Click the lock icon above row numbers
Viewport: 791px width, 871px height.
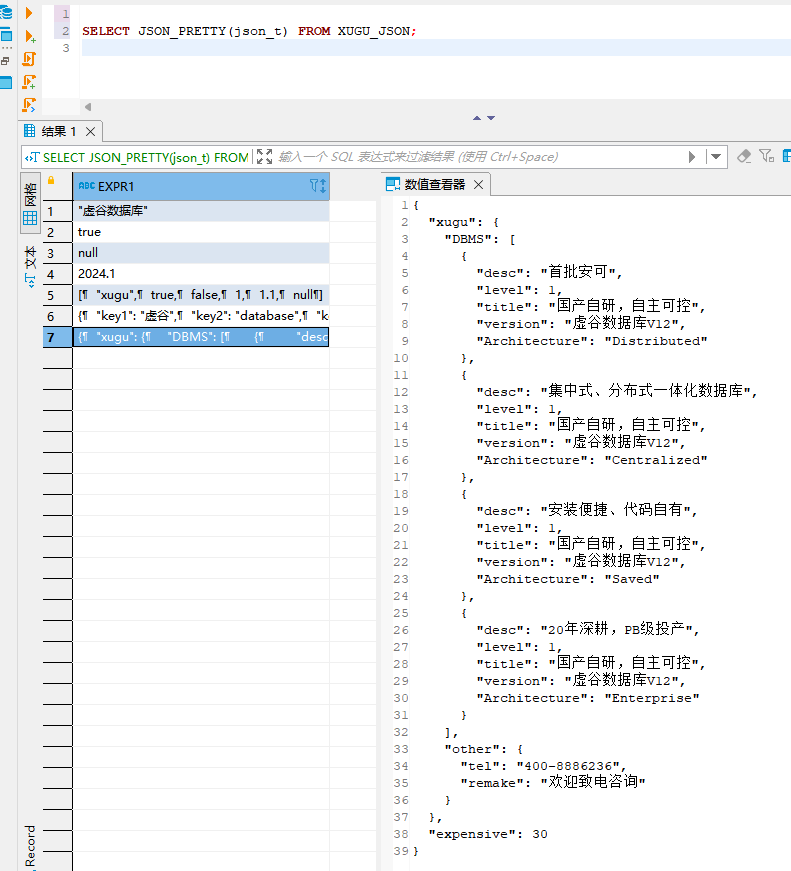(x=51, y=180)
